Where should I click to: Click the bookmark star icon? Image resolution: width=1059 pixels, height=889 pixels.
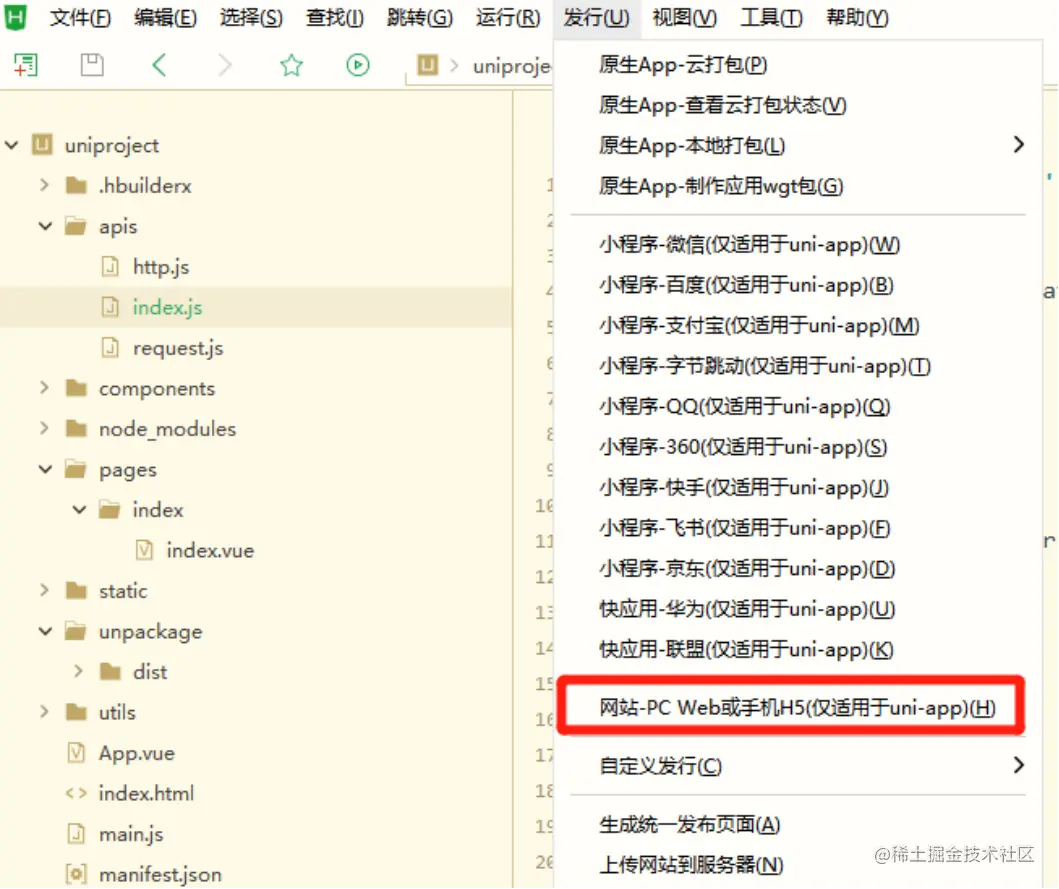click(292, 65)
